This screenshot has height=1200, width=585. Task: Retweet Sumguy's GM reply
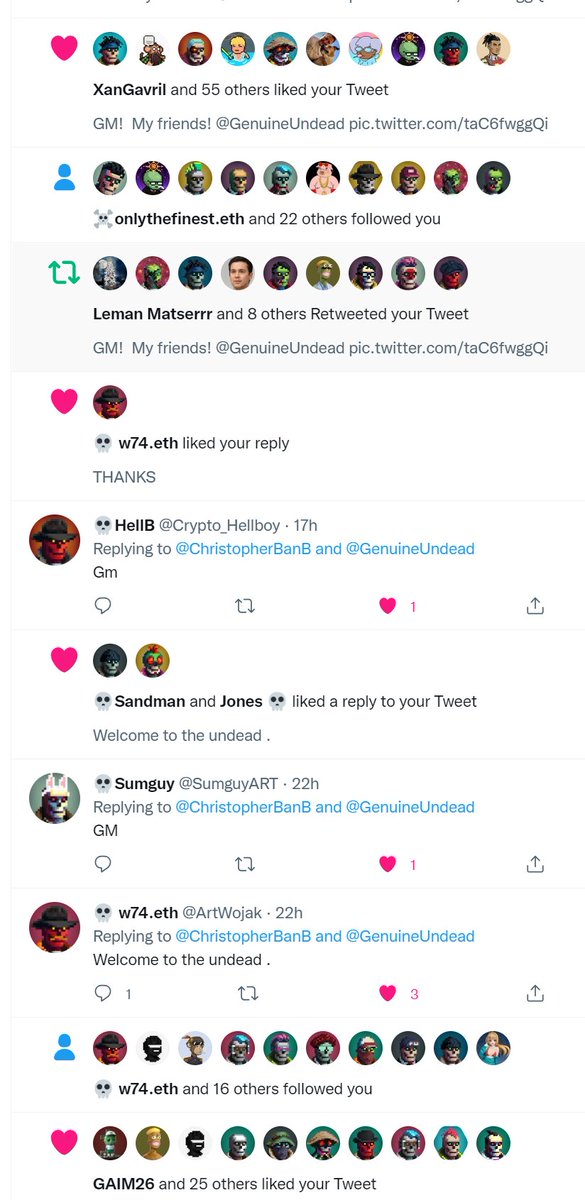click(245, 864)
